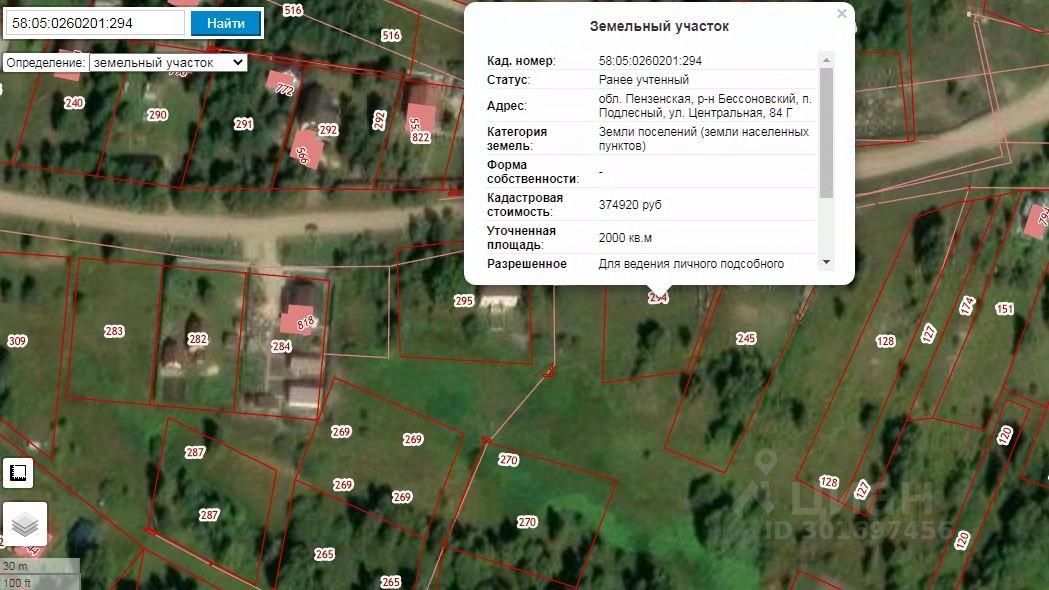Open the map layers panel icon
The image size is (1049, 590).
tap(25, 524)
